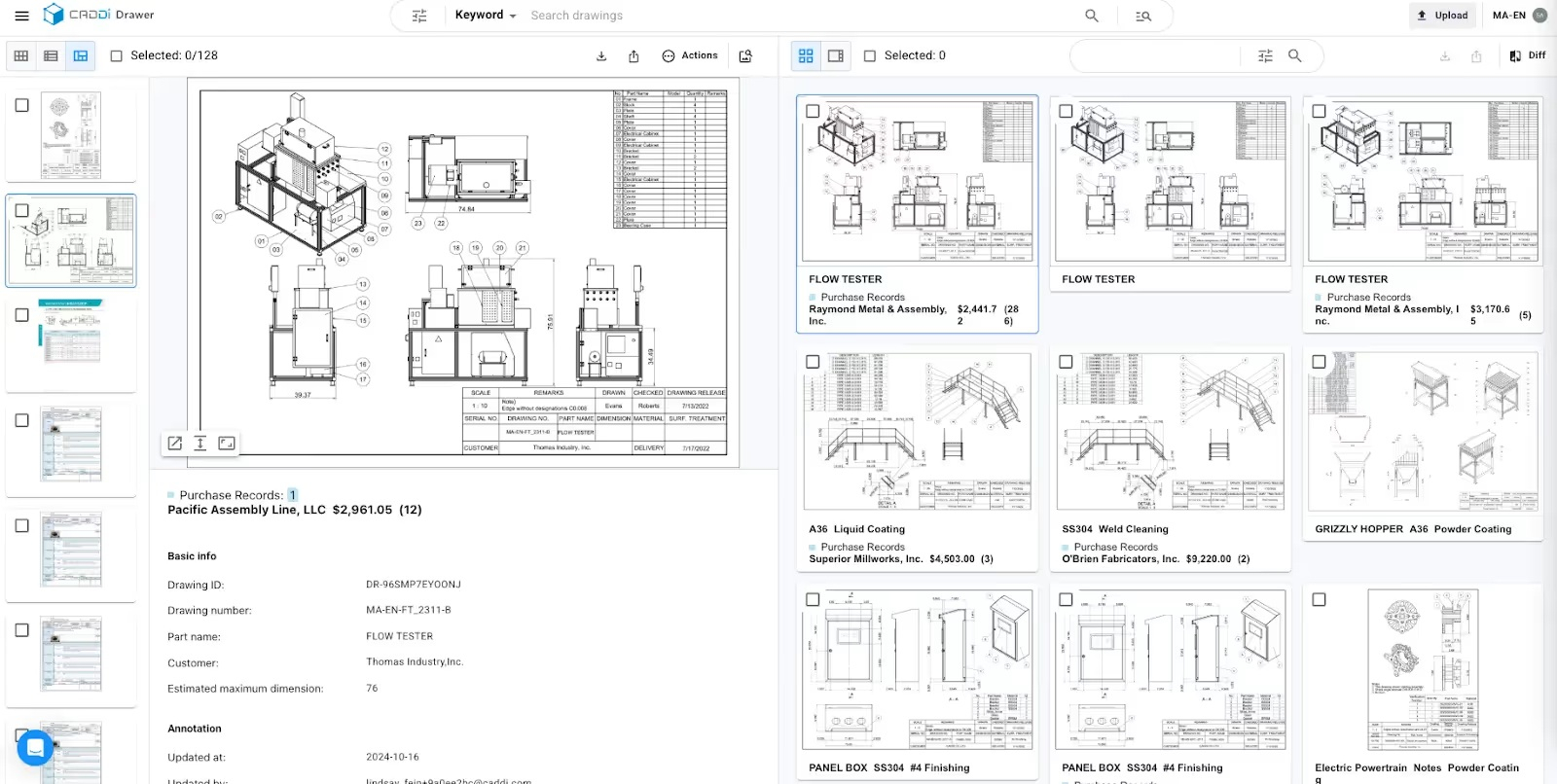Screen dimensions: 1557x784
Task: Click the Diff compare button
Action: (1527, 56)
